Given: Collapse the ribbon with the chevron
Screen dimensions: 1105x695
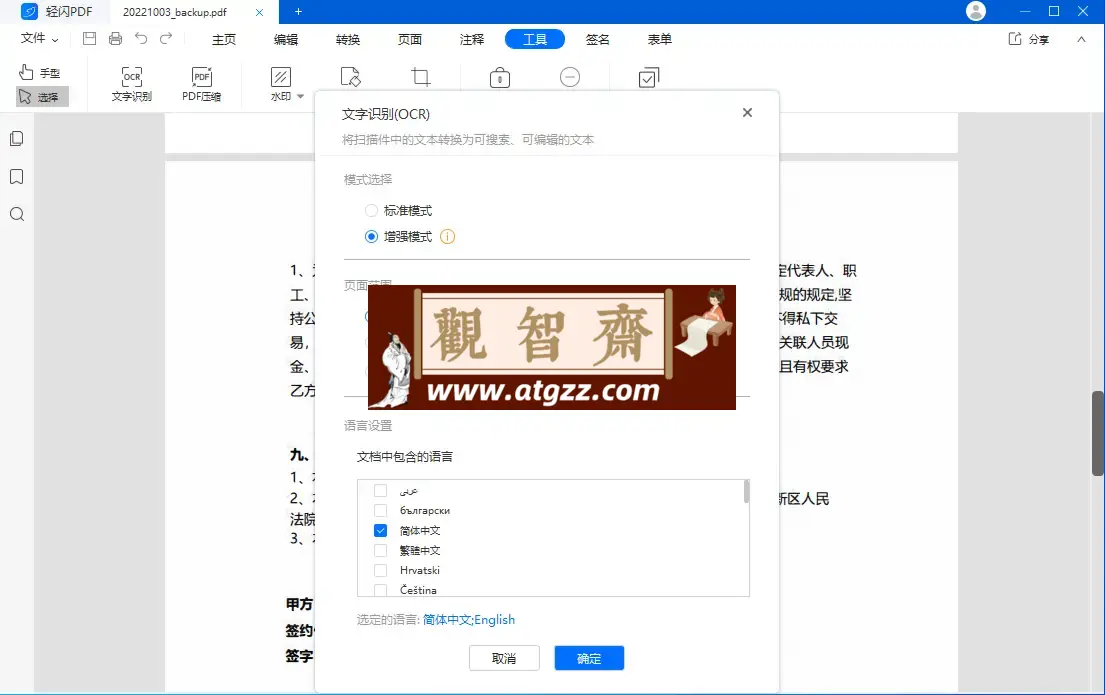Looking at the screenshot, I should point(1081,39).
